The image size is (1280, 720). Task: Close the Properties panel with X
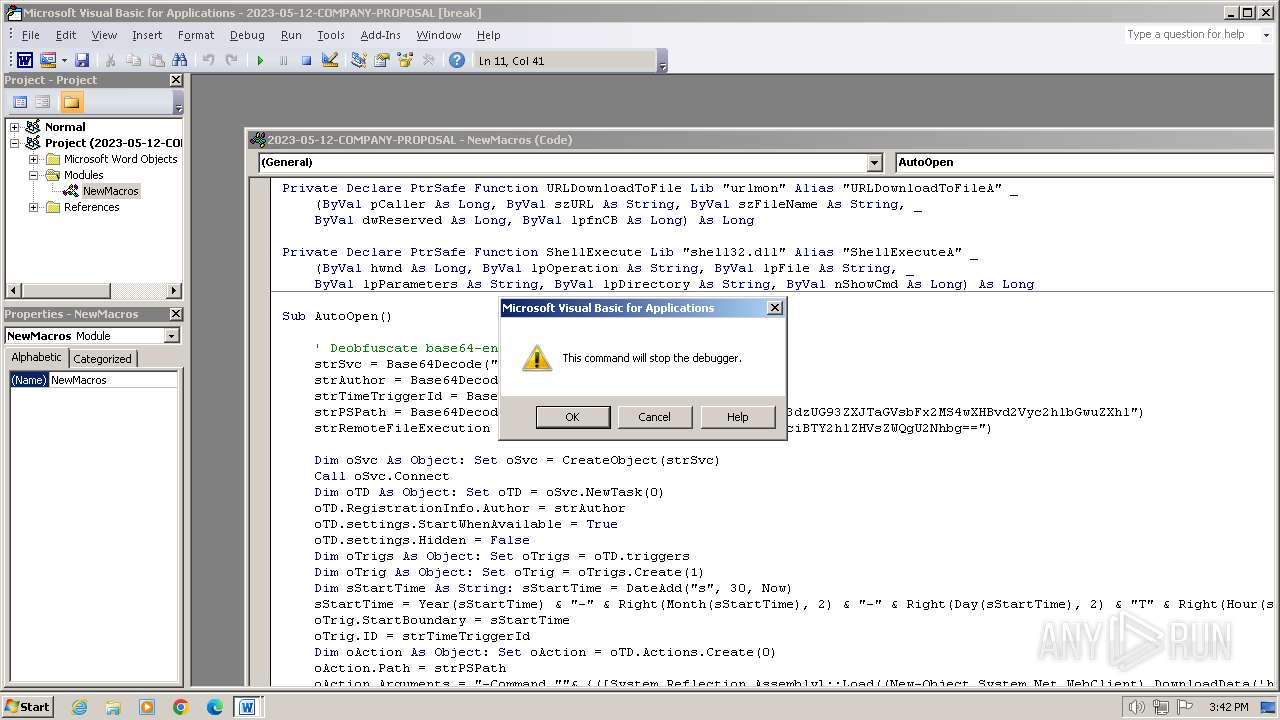point(176,314)
